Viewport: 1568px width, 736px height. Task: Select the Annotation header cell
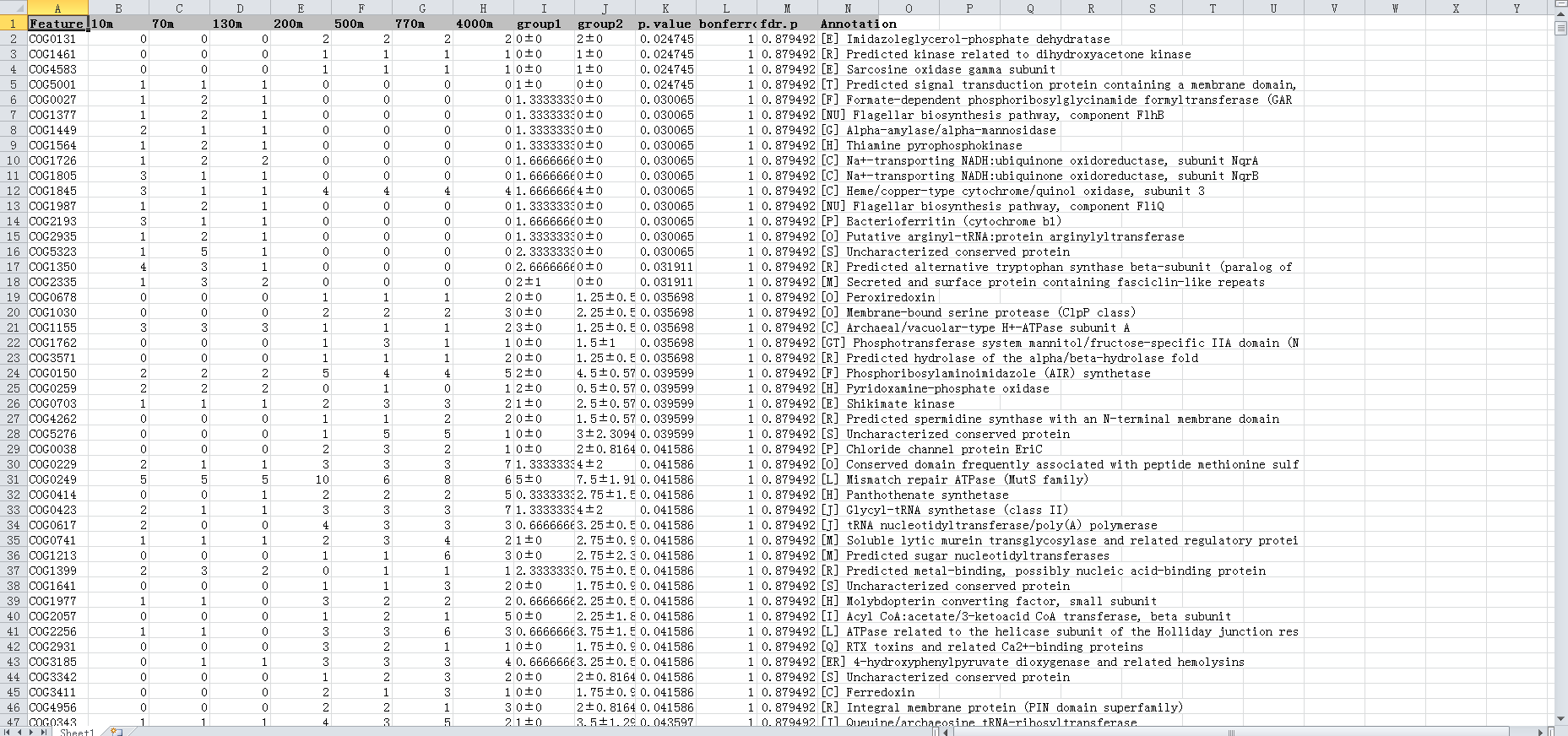point(859,24)
